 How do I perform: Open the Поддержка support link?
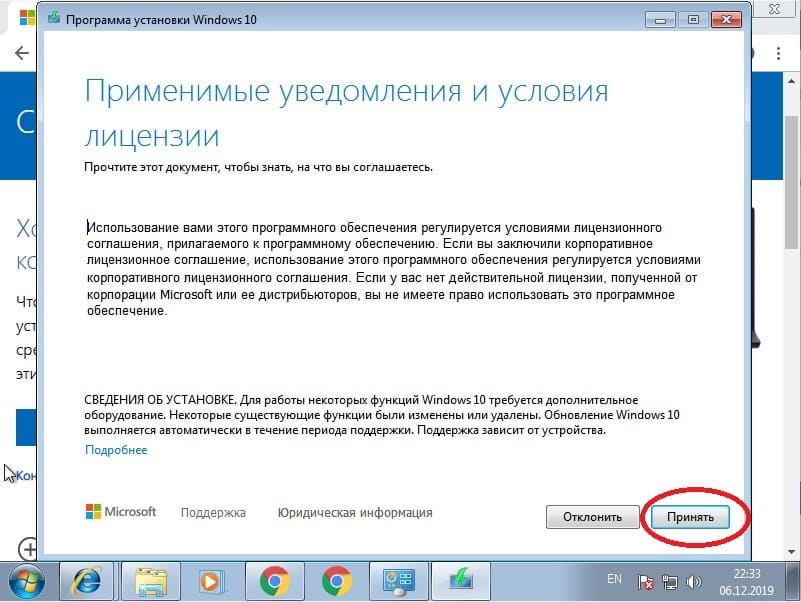213,513
